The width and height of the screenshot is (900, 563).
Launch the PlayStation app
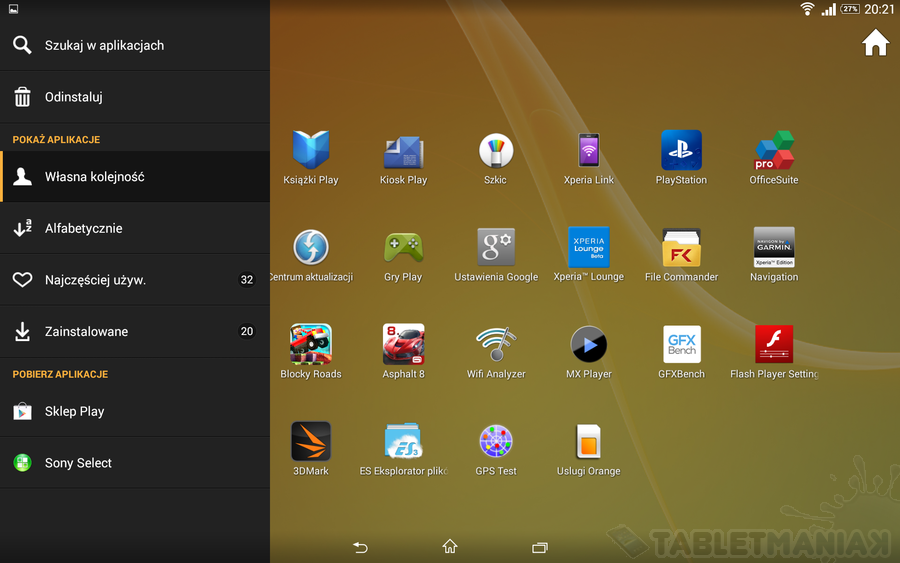point(681,152)
